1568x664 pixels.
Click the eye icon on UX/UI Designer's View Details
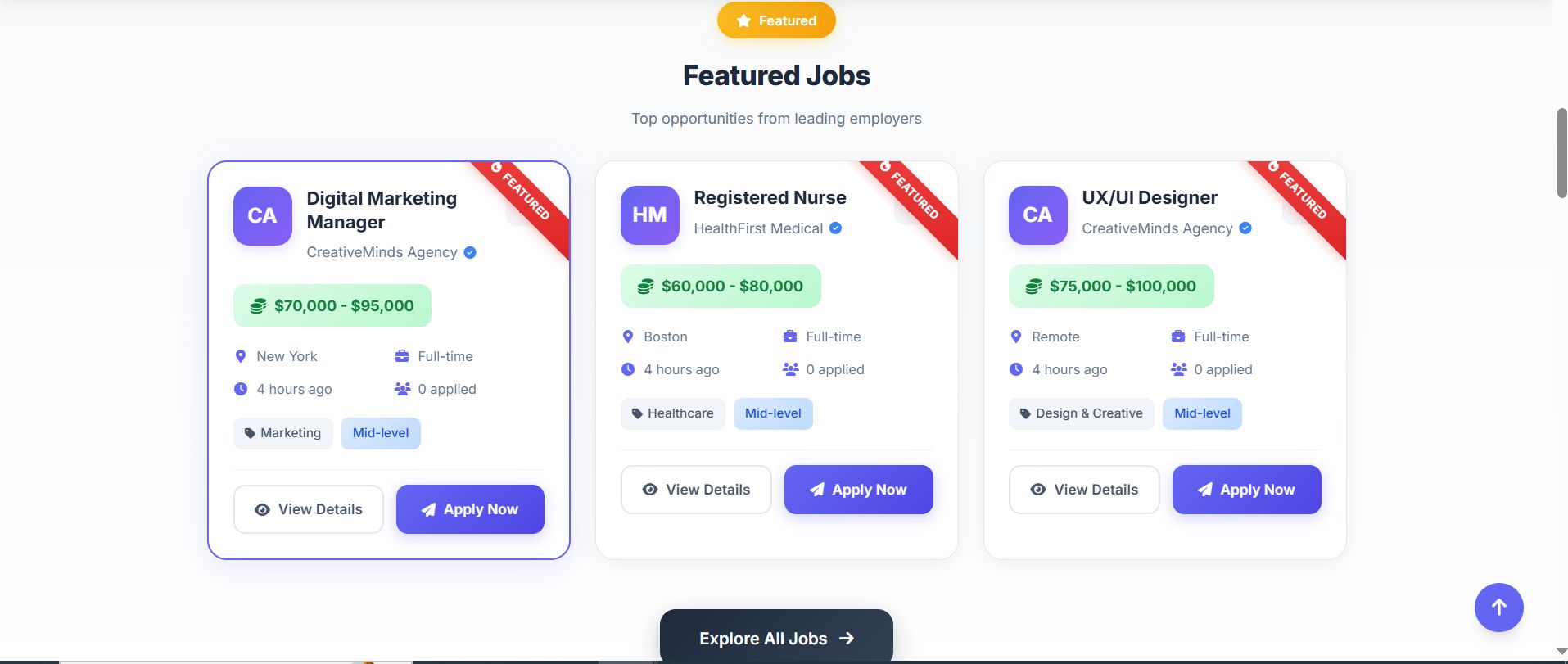pyautogui.click(x=1037, y=490)
